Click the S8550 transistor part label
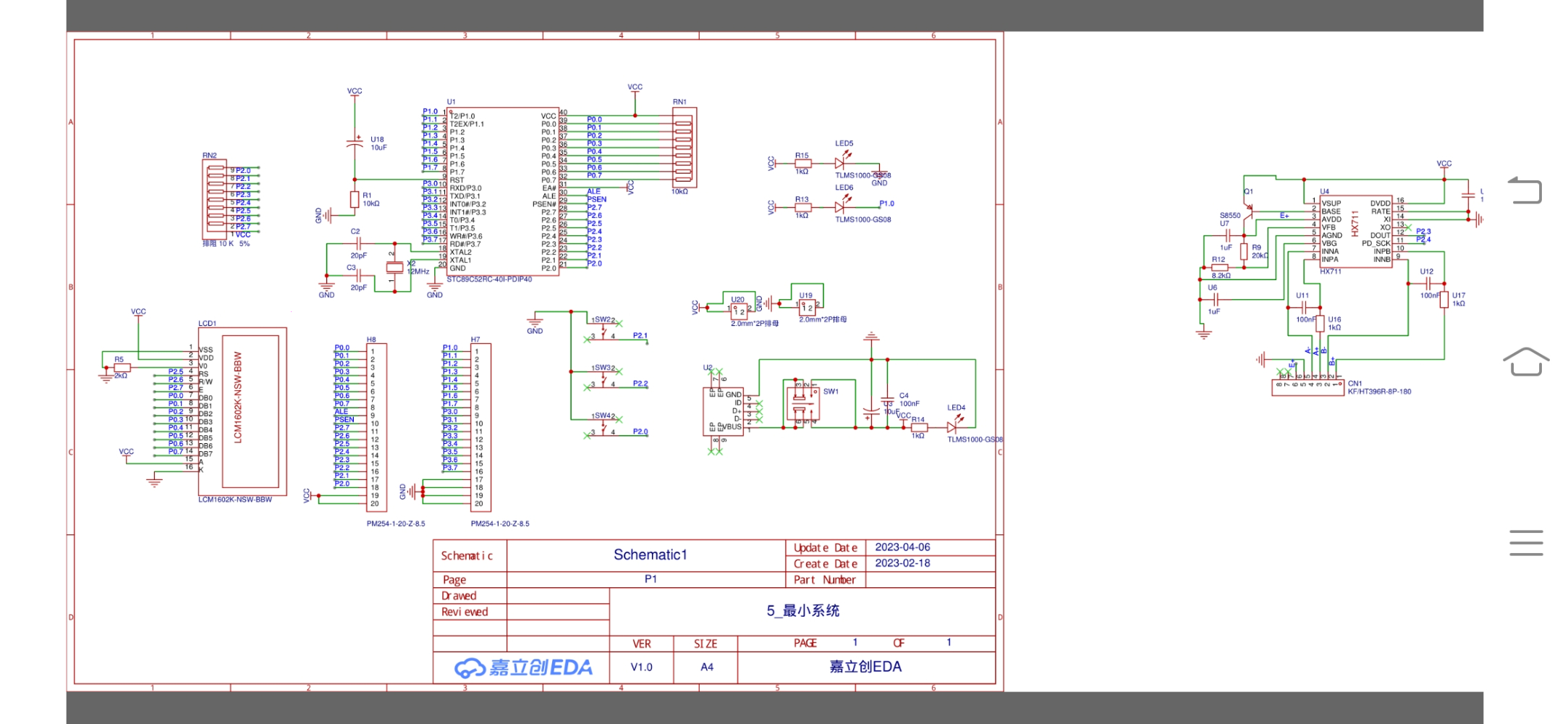The width and height of the screenshot is (1568, 724). click(1230, 216)
